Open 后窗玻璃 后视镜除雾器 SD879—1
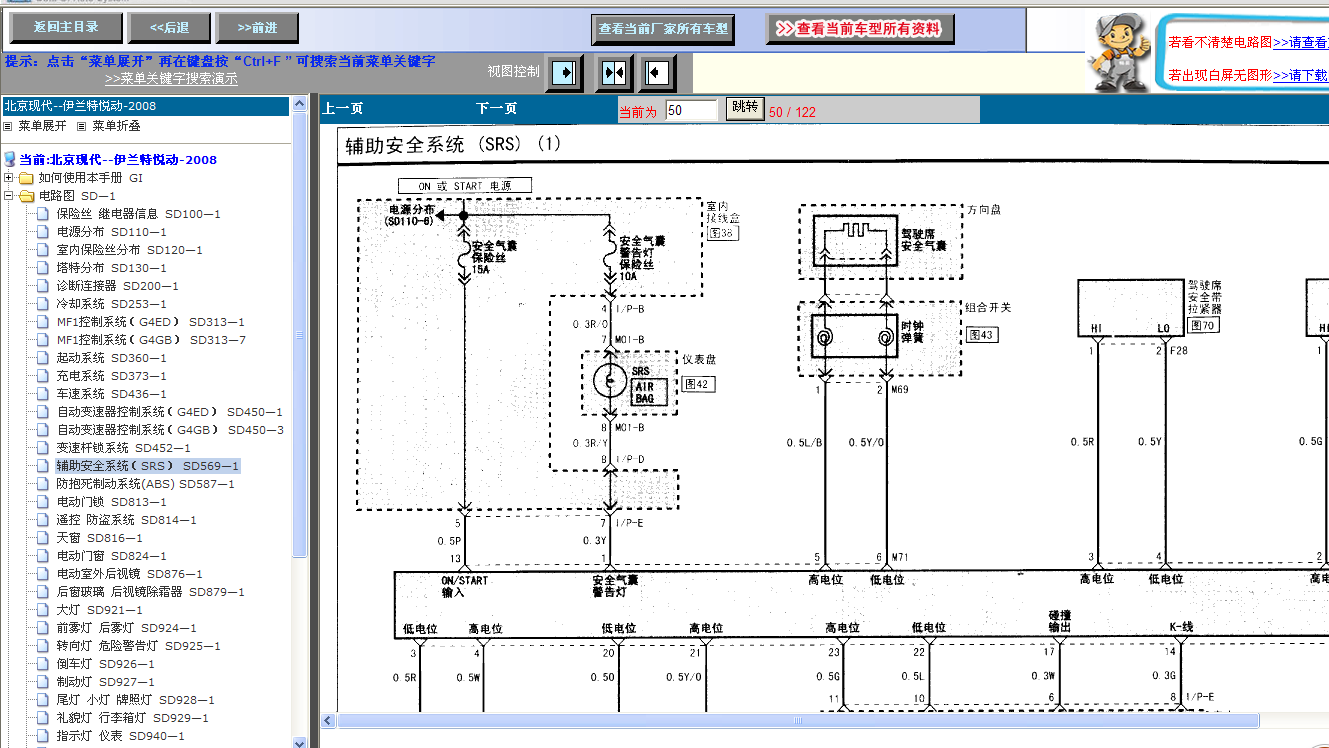The width and height of the screenshot is (1329, 748). pos(151,592)
